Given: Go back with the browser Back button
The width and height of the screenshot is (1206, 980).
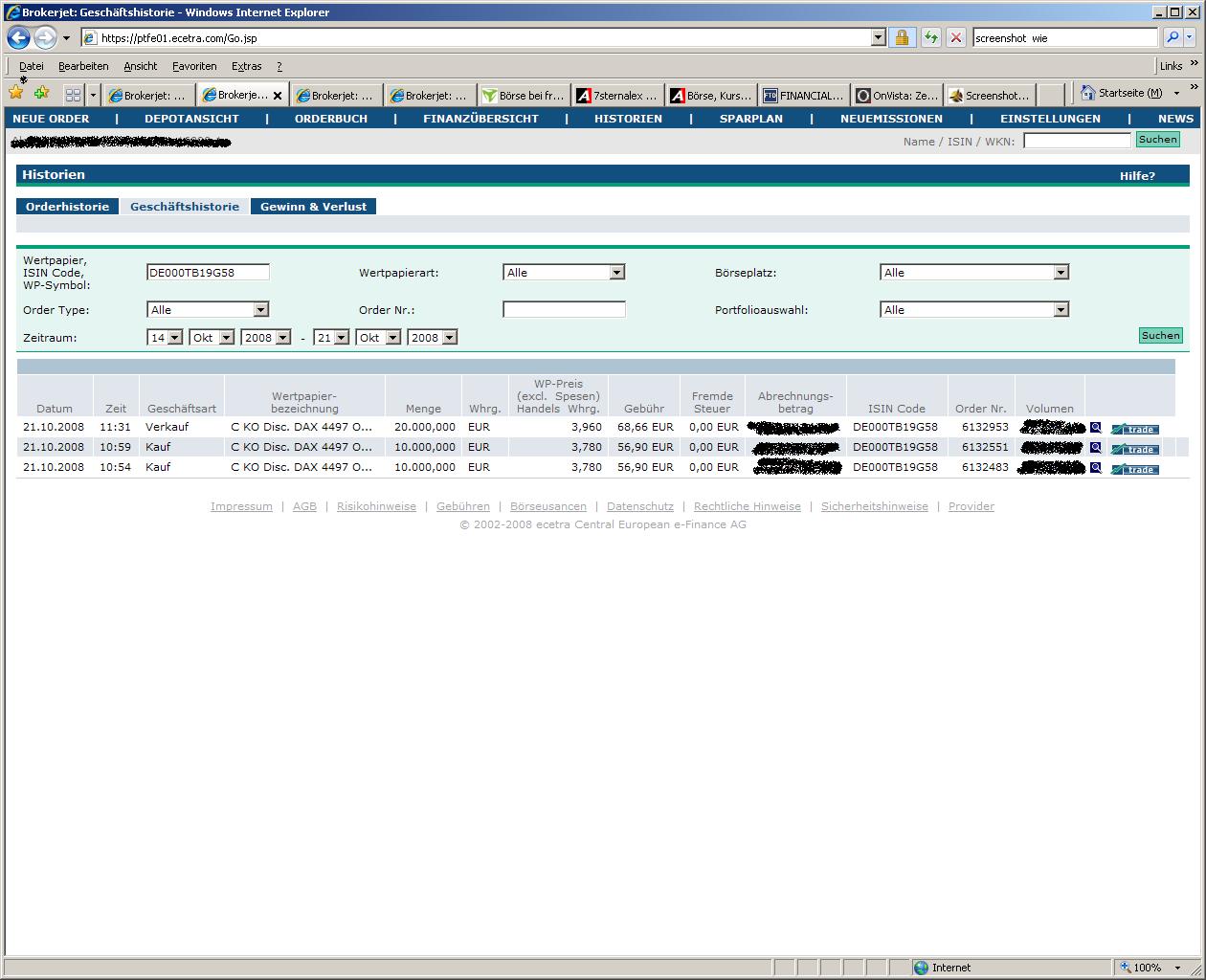Looking at the screenshot, I should click(x=18, y=37).
